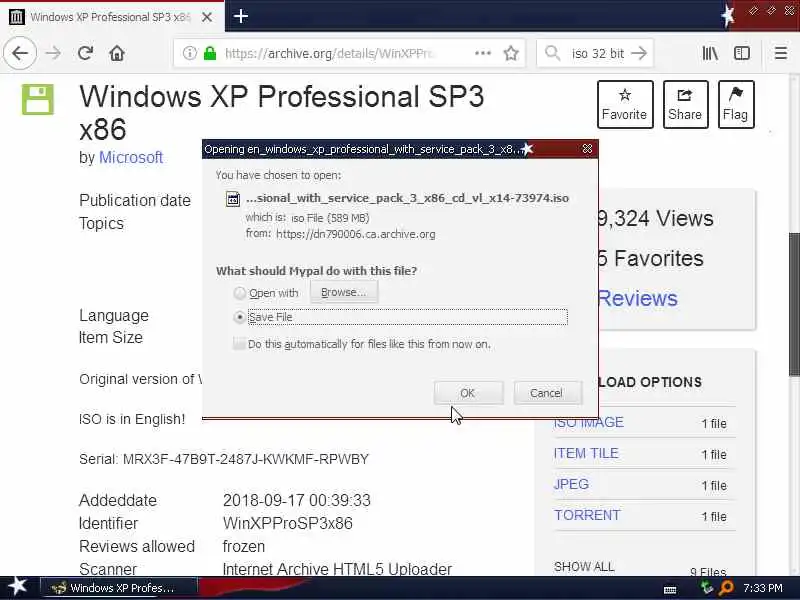Cancel the file download dialog
800x600 pixels.
(546, 393)
